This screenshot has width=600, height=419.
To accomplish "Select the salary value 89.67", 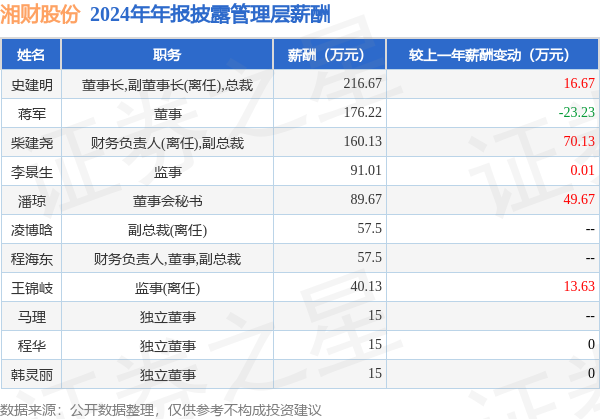I will coord(366,199).
